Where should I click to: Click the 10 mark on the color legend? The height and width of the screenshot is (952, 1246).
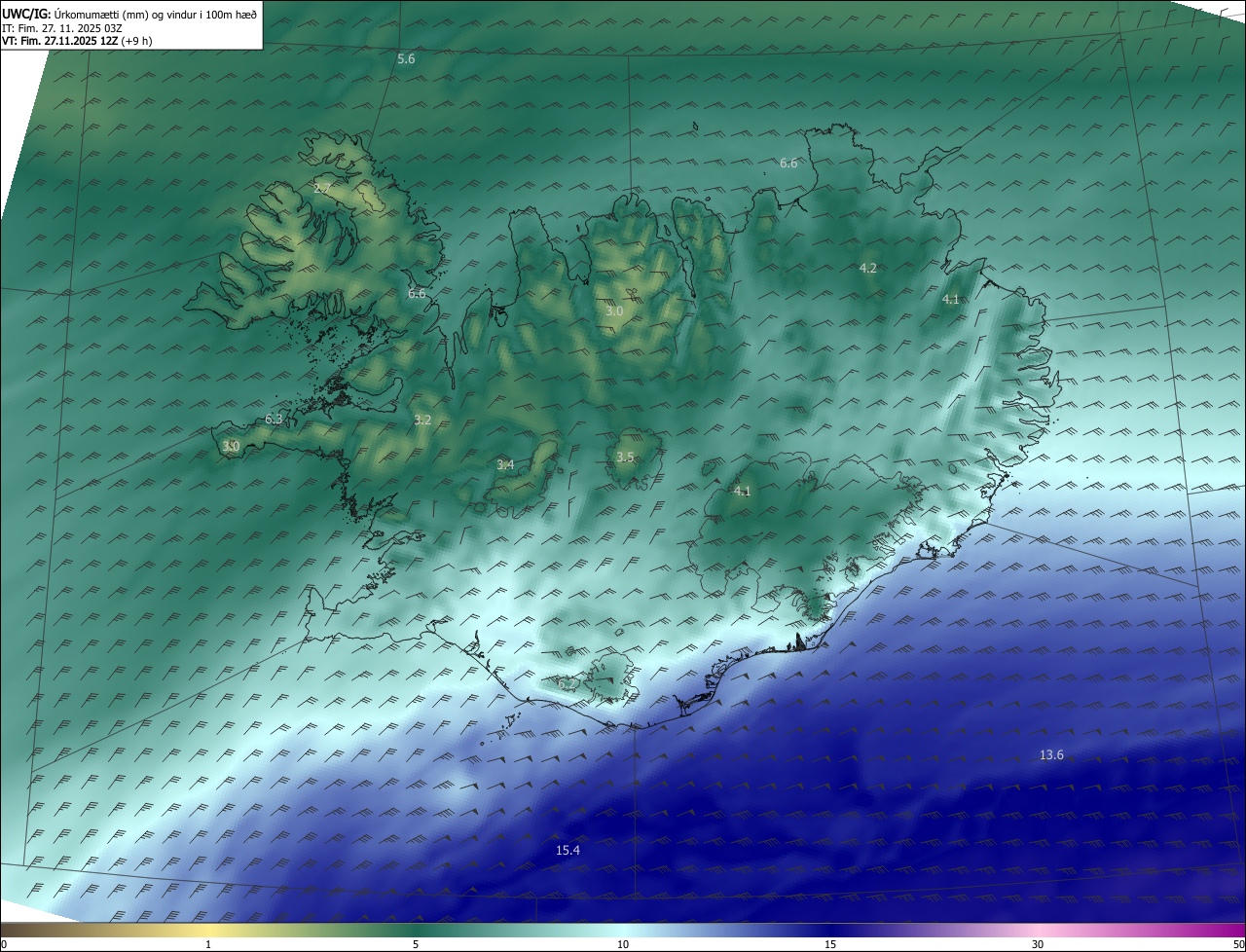pyautogui.click(x=623, y=944)
